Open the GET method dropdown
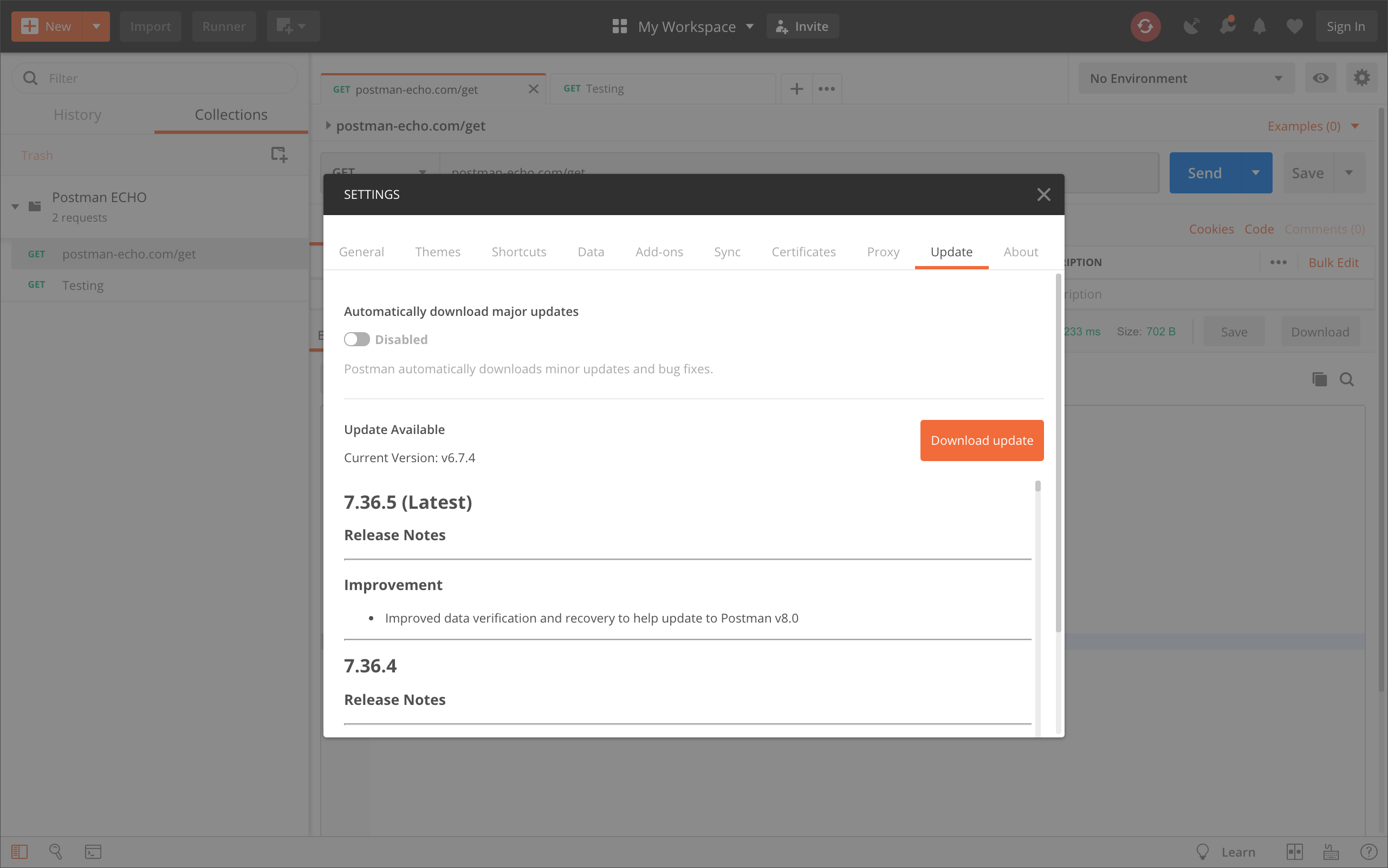1388x868 pixels. click(380, 173)
